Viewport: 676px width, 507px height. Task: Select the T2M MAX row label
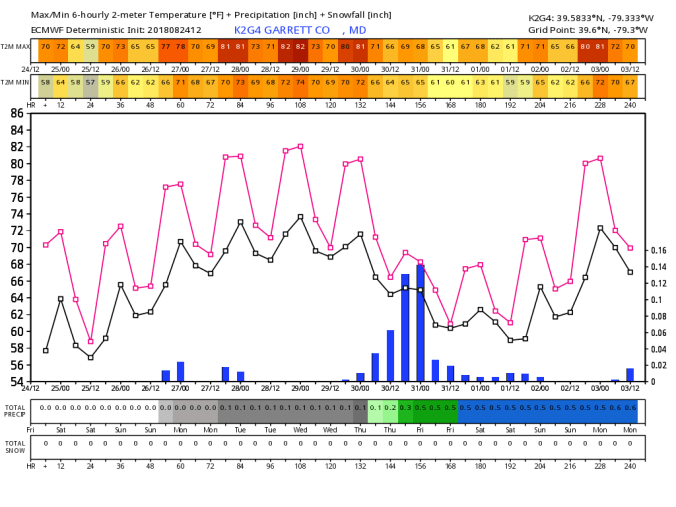(x=15, y=47)
